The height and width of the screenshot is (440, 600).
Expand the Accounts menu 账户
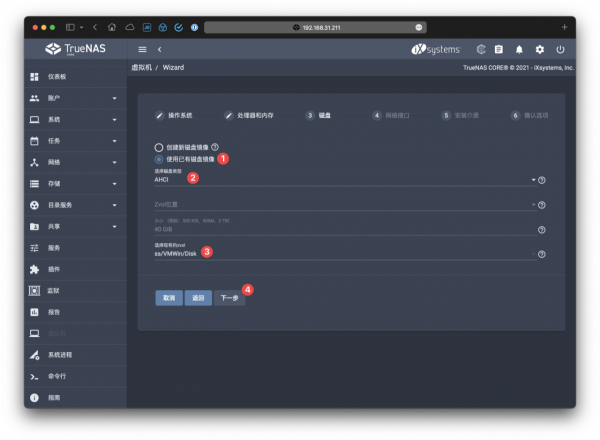[x=75, y=98]
